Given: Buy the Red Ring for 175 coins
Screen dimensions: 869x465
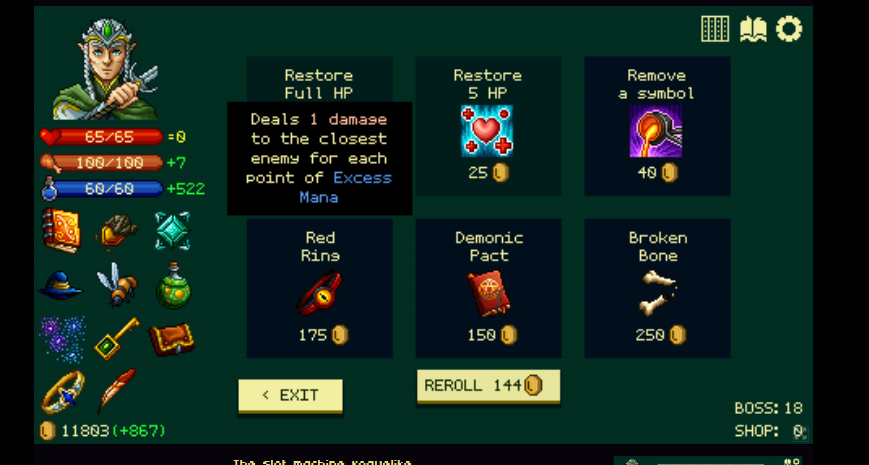Looking at the screenshot, I should 320,288.
